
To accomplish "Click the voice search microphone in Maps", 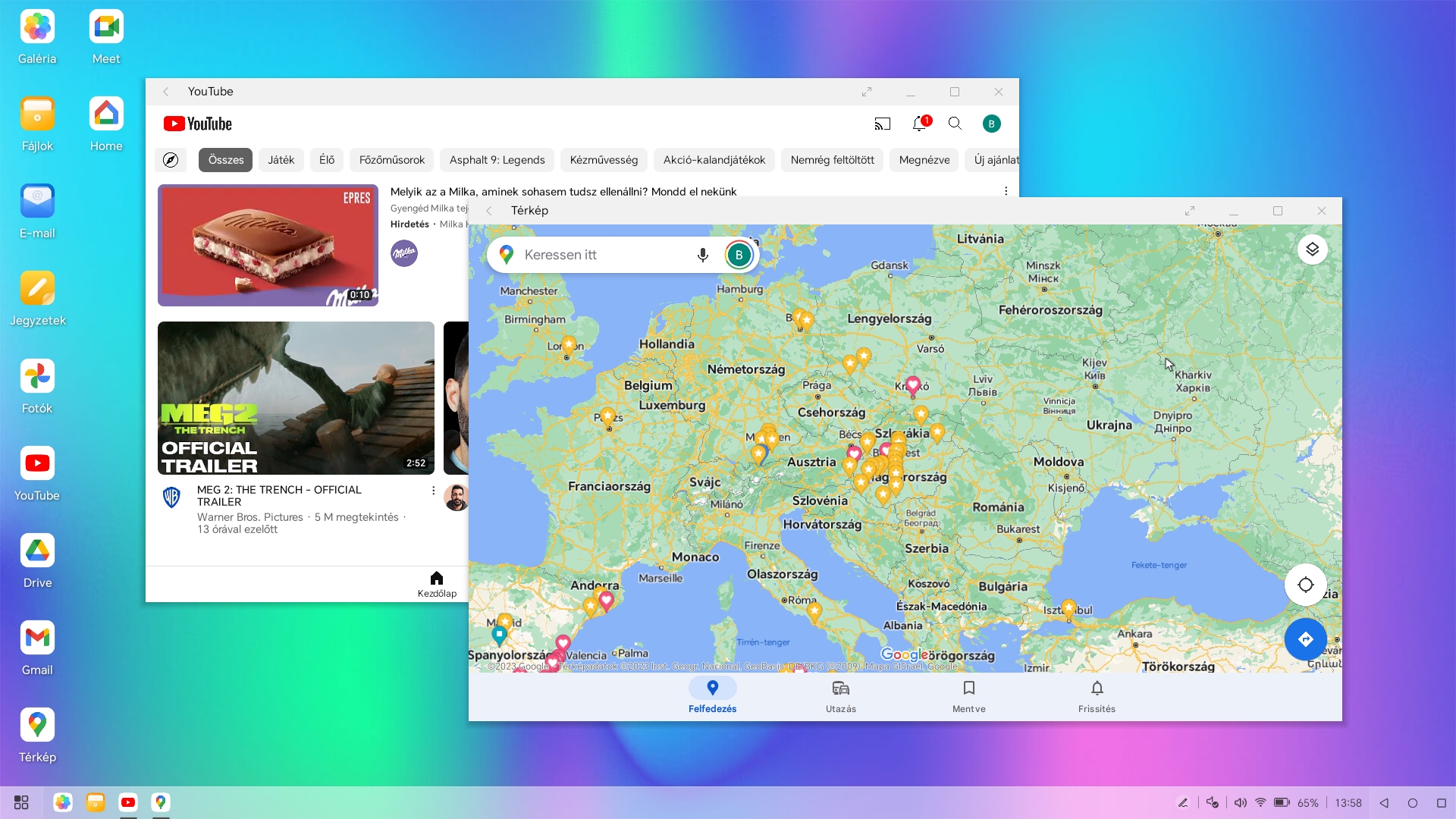I will [702, 255].
